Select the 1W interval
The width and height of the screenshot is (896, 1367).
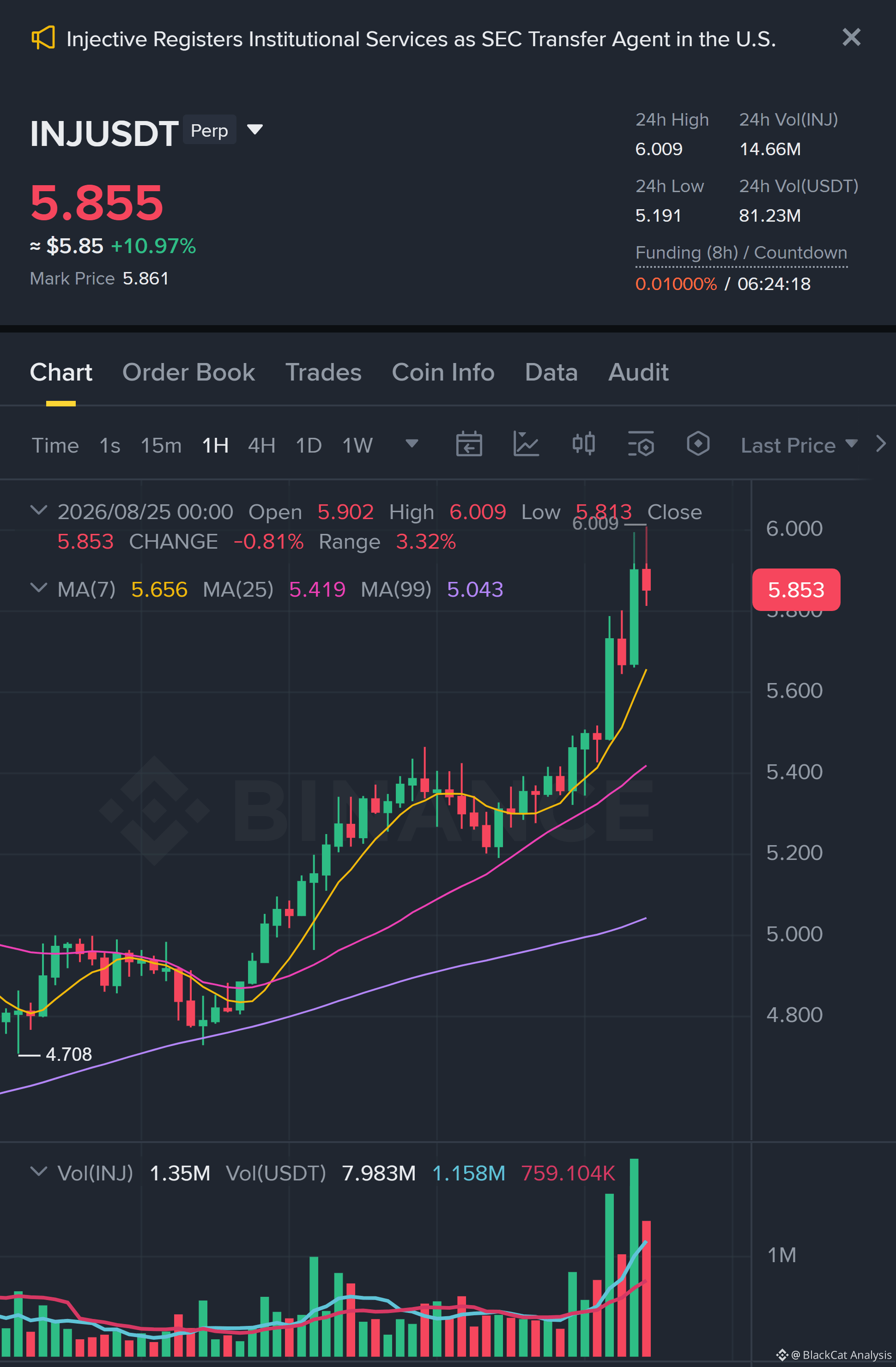pos(357,445)
